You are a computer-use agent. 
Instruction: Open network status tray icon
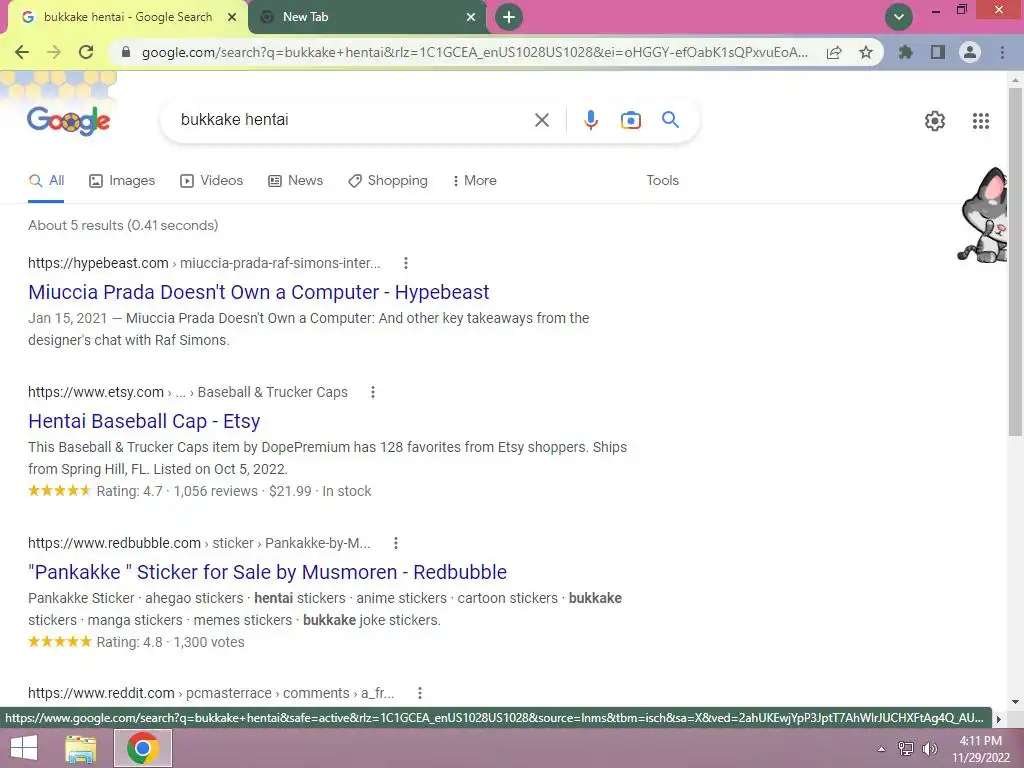pyautogui.click(x=906, y=749)
